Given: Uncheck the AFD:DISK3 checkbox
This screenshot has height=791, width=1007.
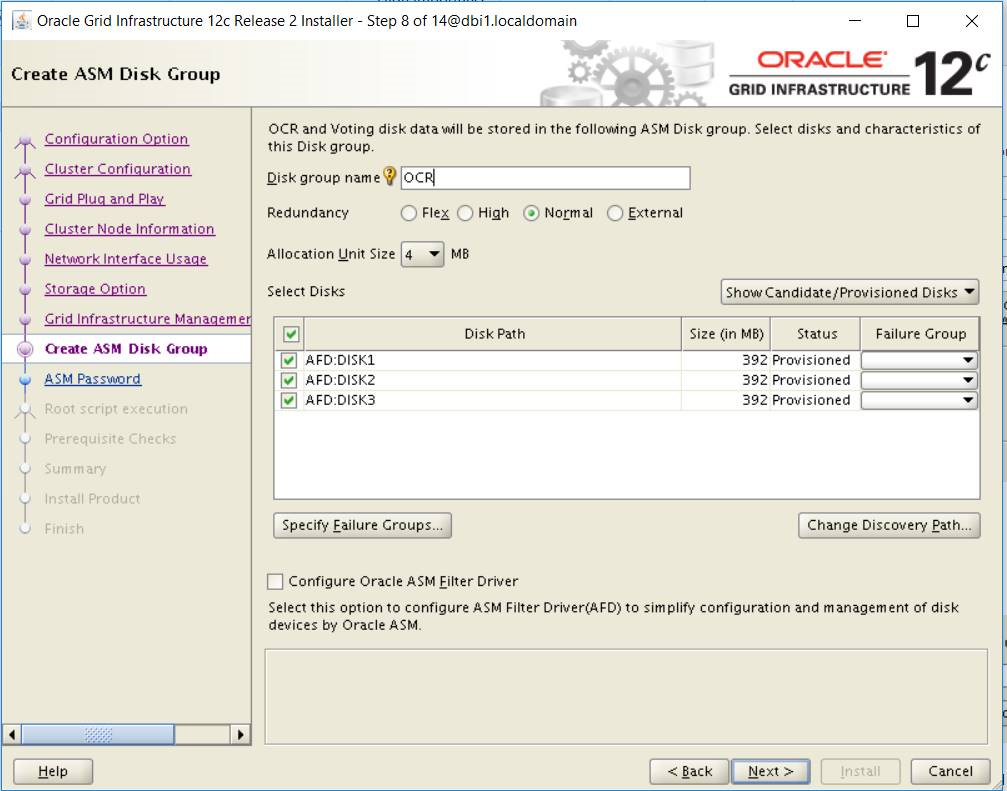Looking at the screenshot, I should click(x=288, y=400).
